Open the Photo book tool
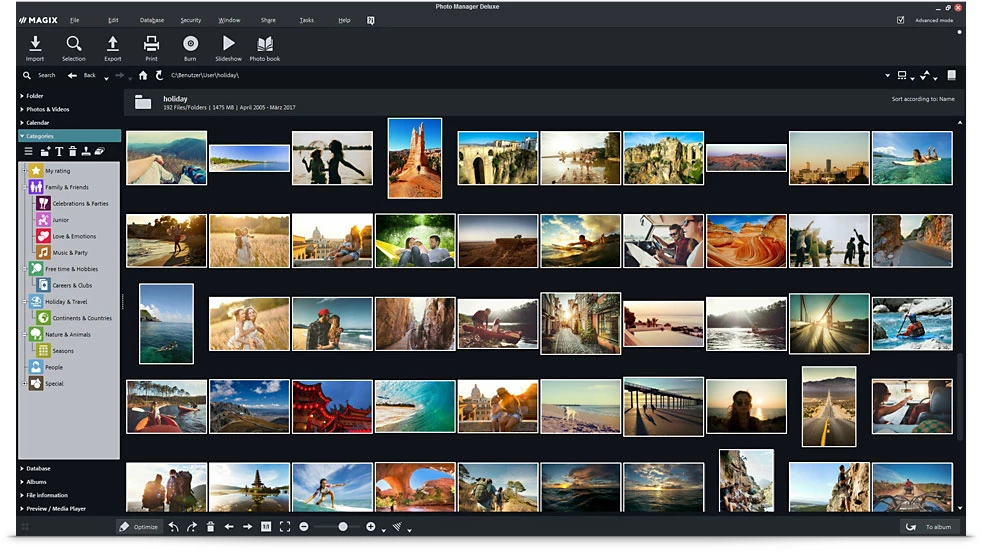This screenshot has height=555, width=982. 264,47
